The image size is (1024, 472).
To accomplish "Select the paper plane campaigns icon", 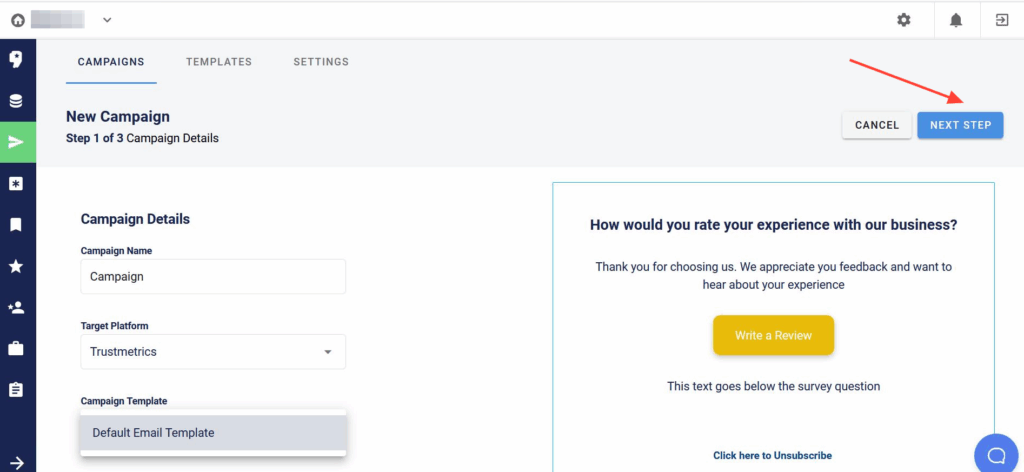I will [x=16, y=142].
